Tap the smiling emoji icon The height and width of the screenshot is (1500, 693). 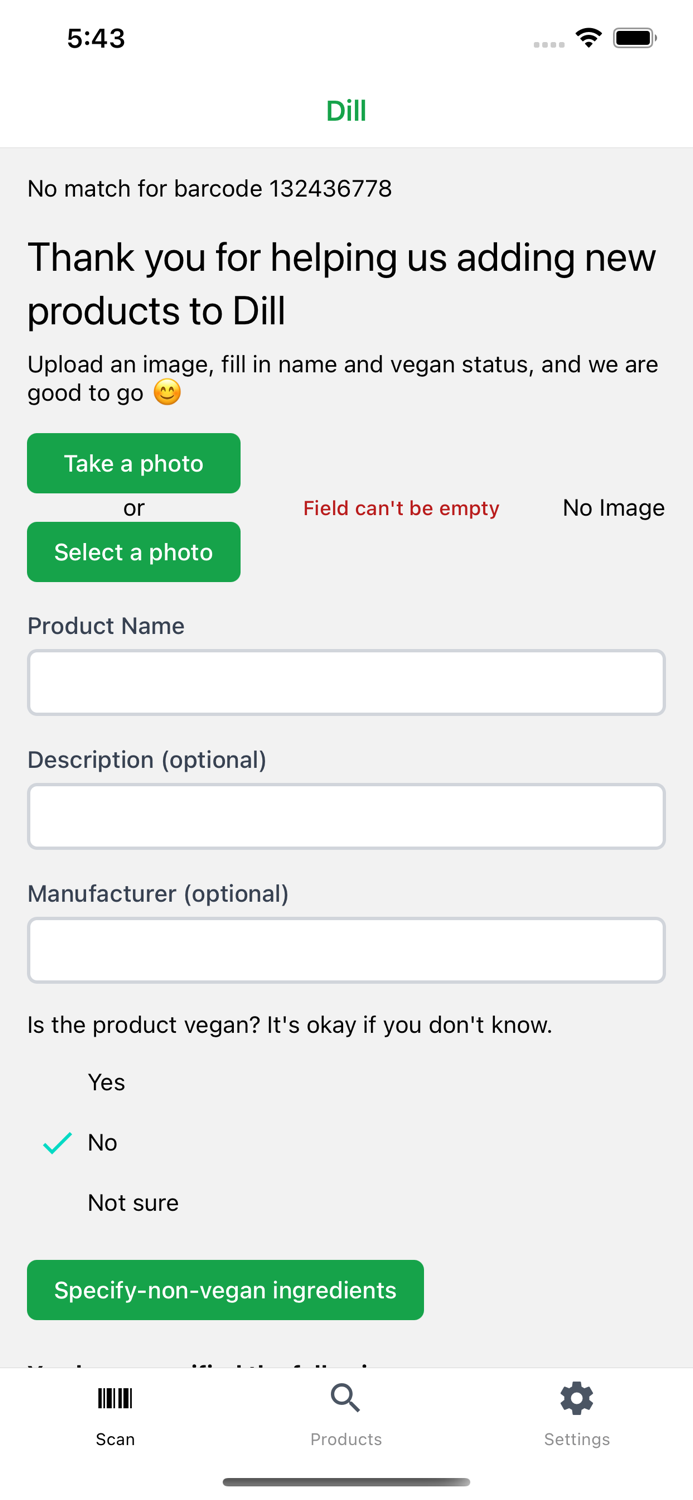[167, 392]
